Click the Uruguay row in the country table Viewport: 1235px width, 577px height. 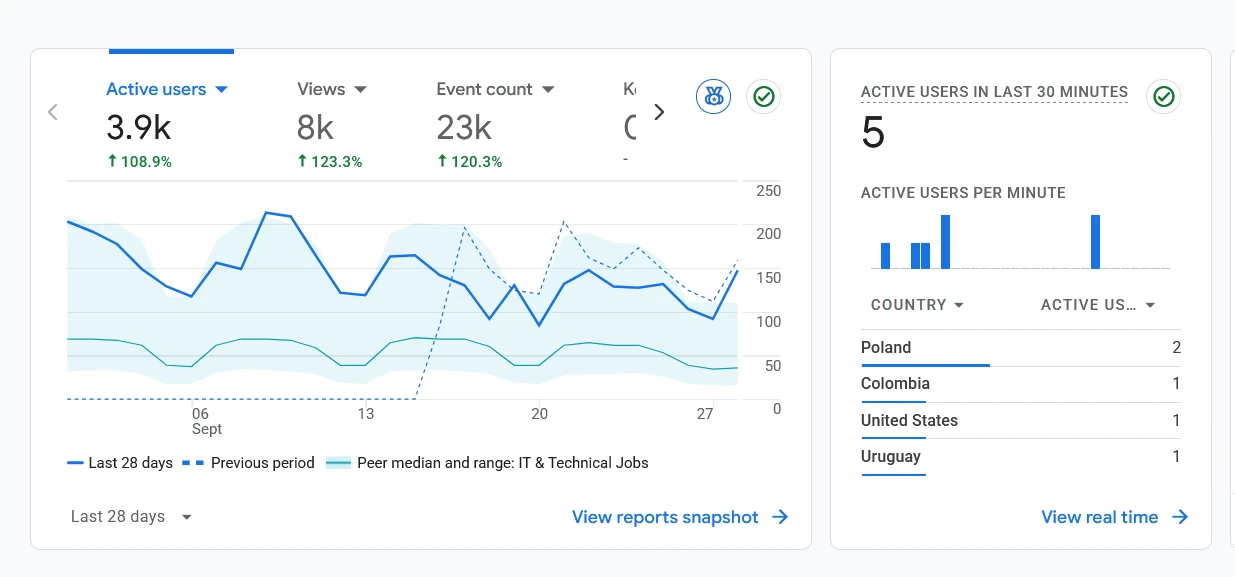(x=1020, y=457)
